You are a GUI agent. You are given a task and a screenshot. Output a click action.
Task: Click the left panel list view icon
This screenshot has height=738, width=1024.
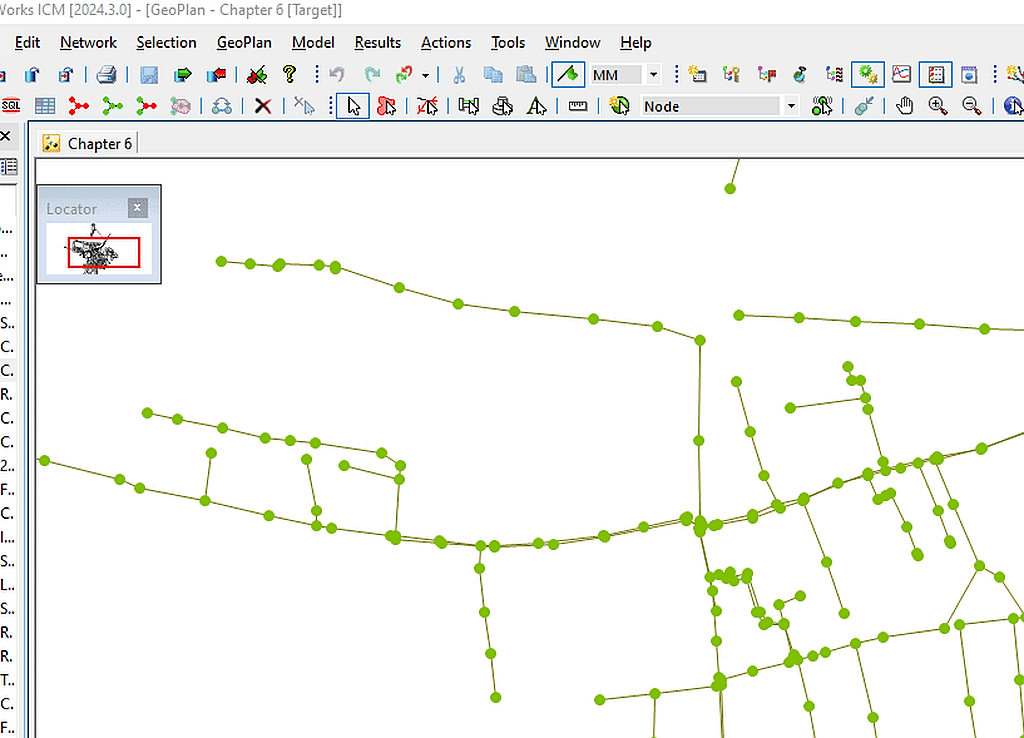pos(8,167)
